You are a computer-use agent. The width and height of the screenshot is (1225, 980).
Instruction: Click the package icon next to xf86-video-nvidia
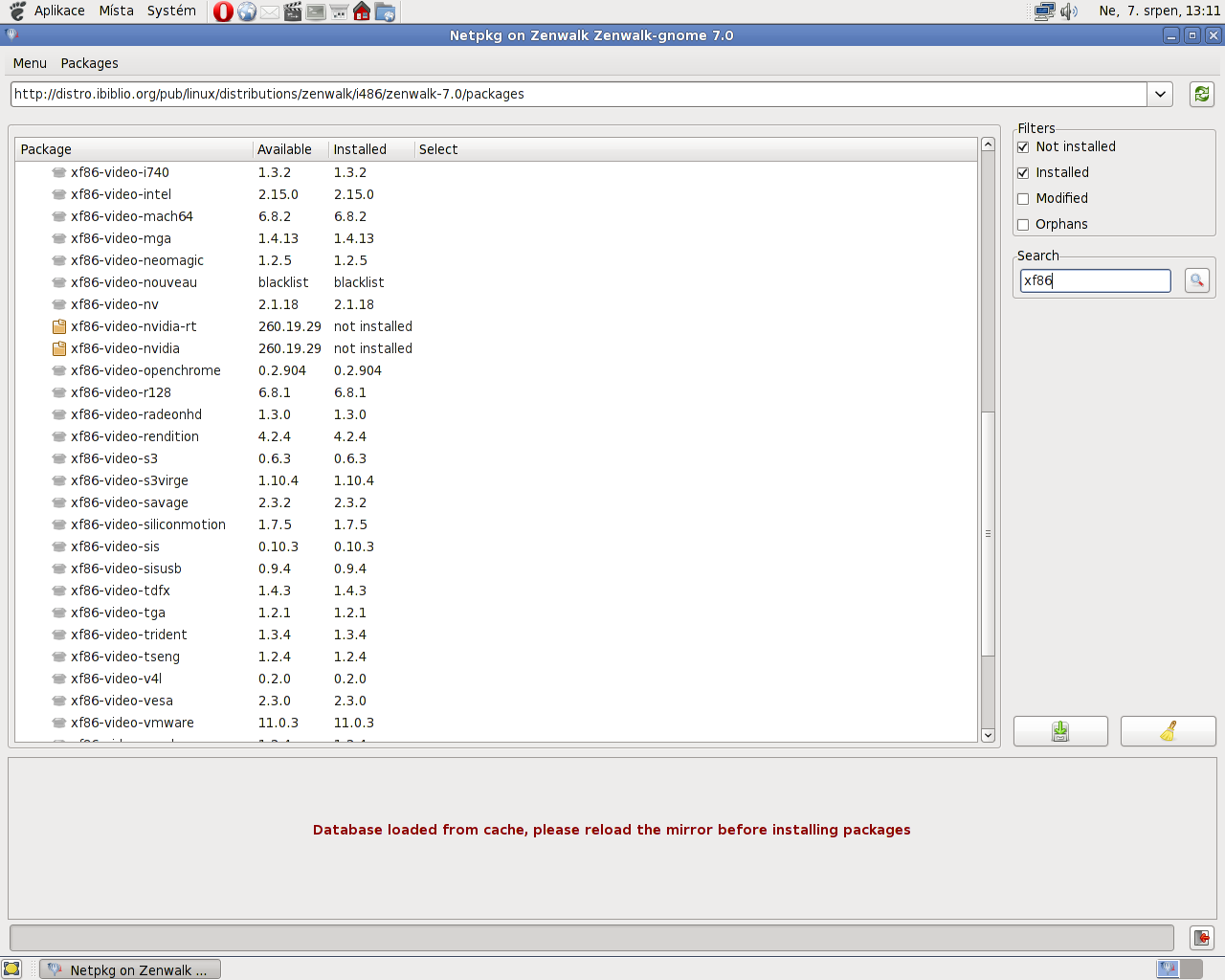point(59,348)
